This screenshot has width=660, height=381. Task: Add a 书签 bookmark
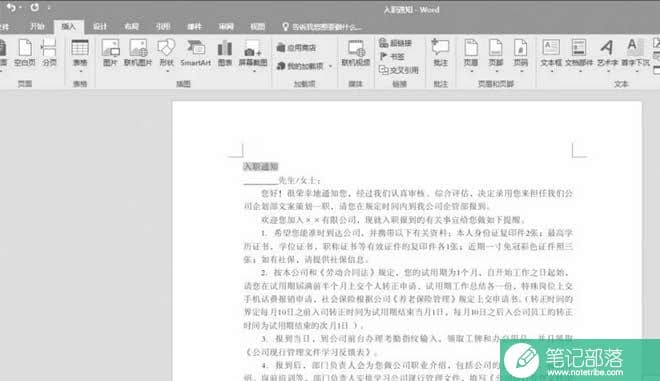click(x=392, y=56)
